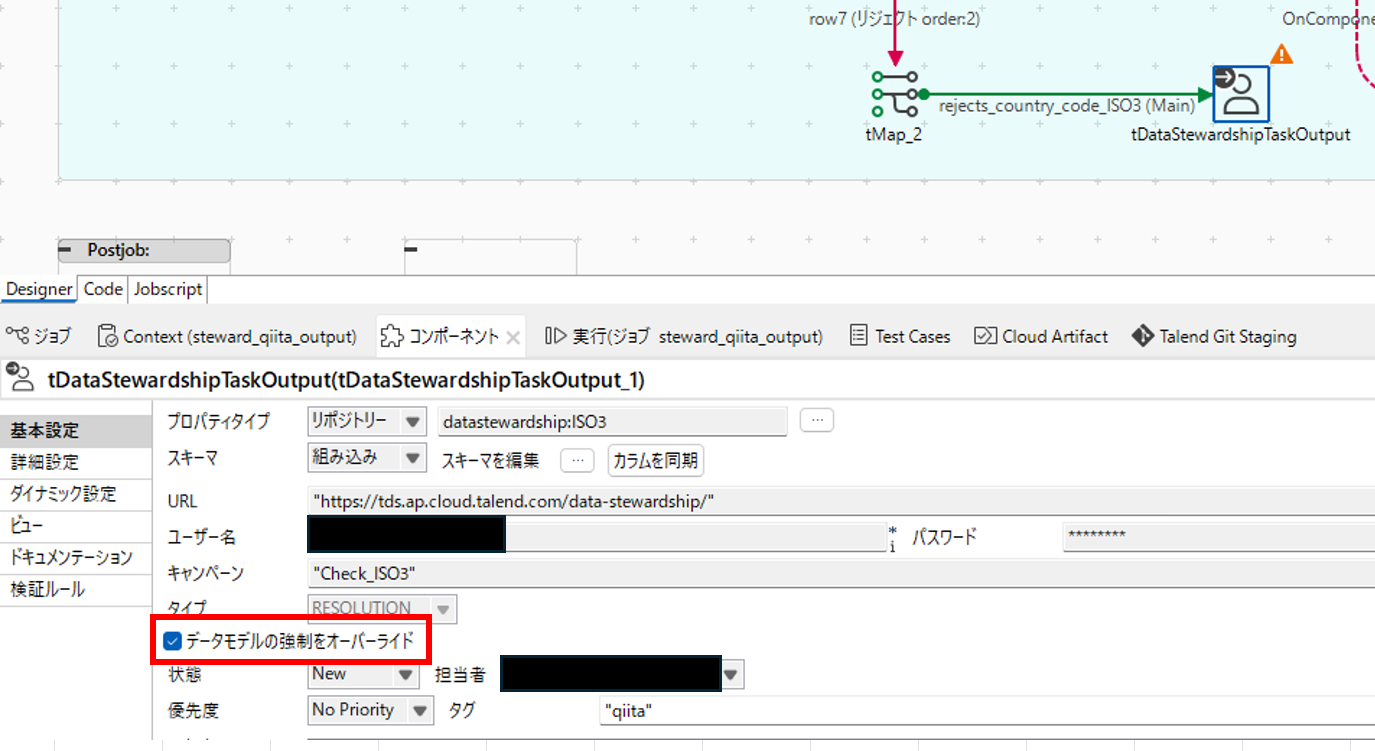Open the Cloud Artifact tab
This screenshot has height=751, width=1375.
pyautogui.click(x=1041, y=336)
